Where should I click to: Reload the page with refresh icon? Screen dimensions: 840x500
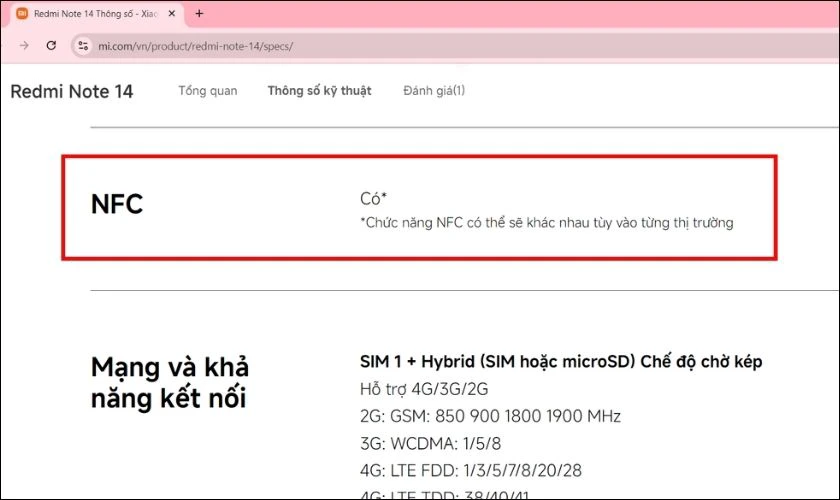[x=51, y=46]
